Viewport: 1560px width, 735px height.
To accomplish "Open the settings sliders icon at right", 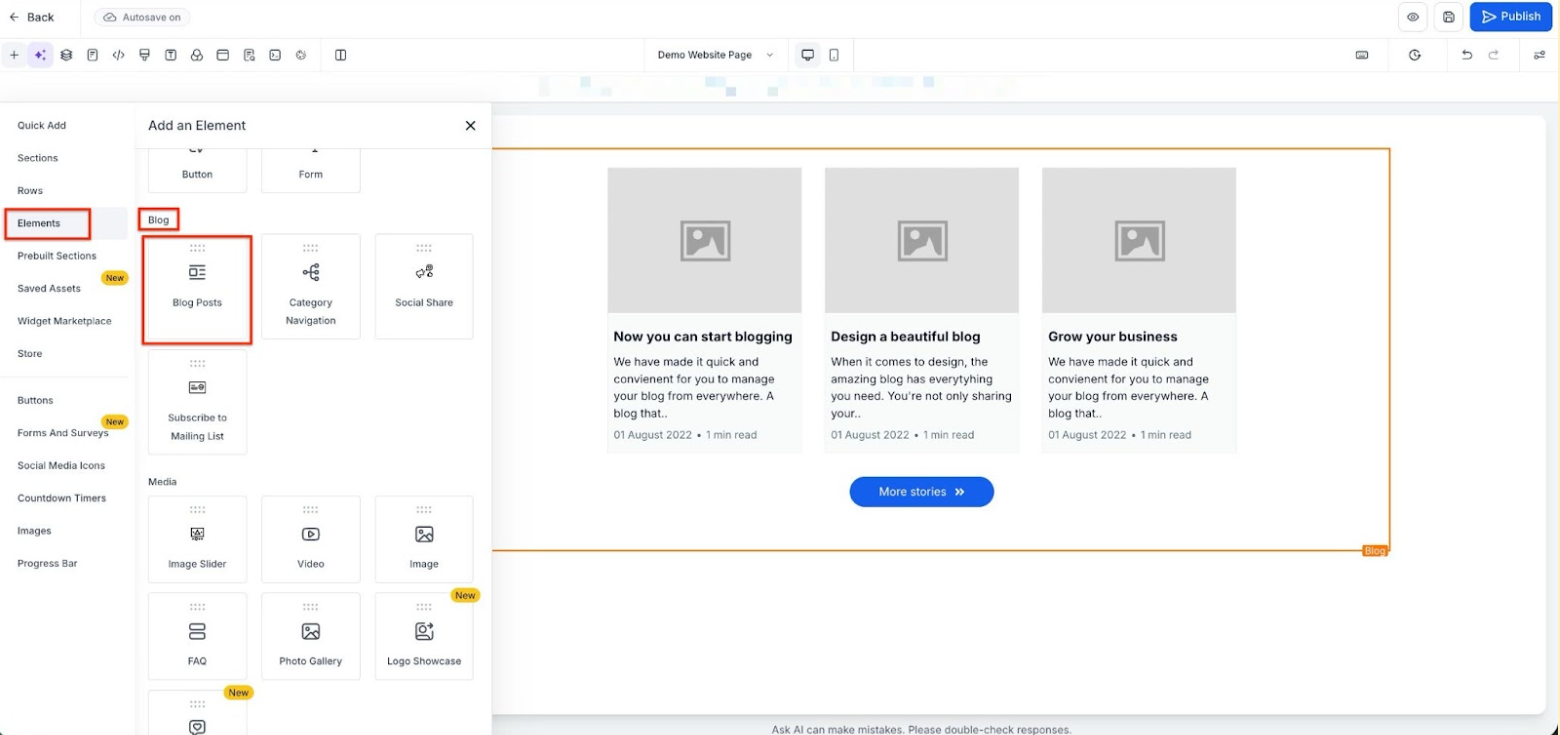I will [x=1539, y=55].
